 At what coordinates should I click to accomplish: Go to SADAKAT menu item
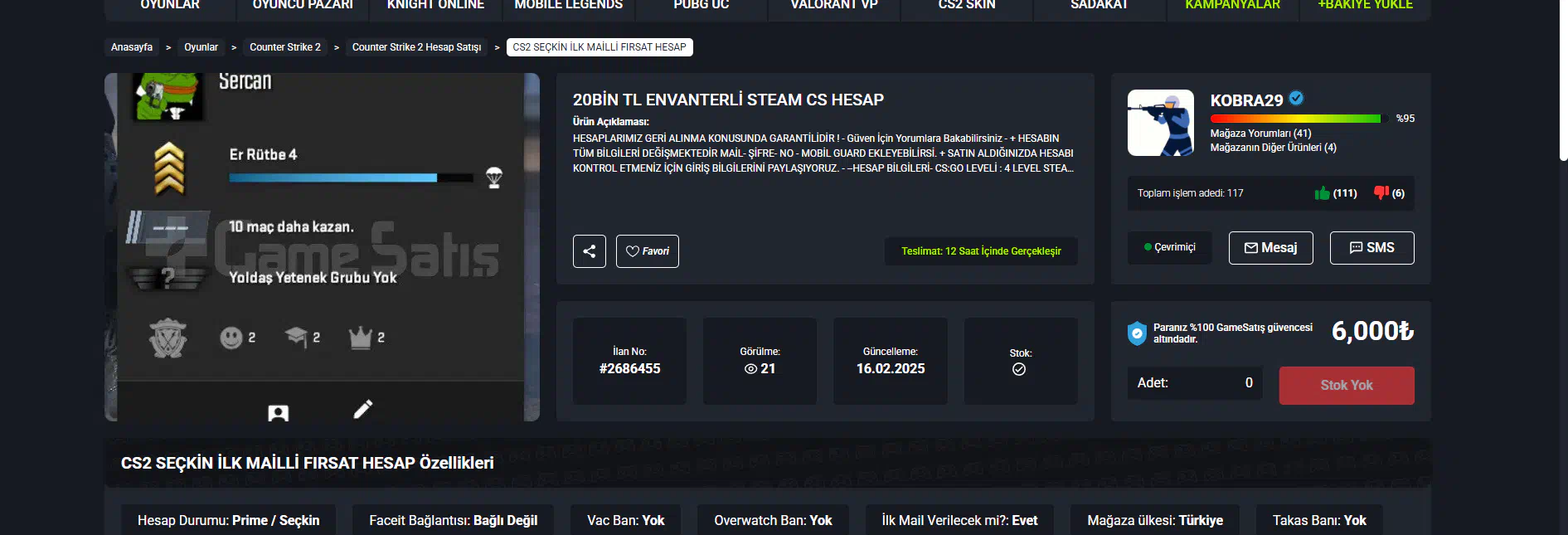point(1100,6)
